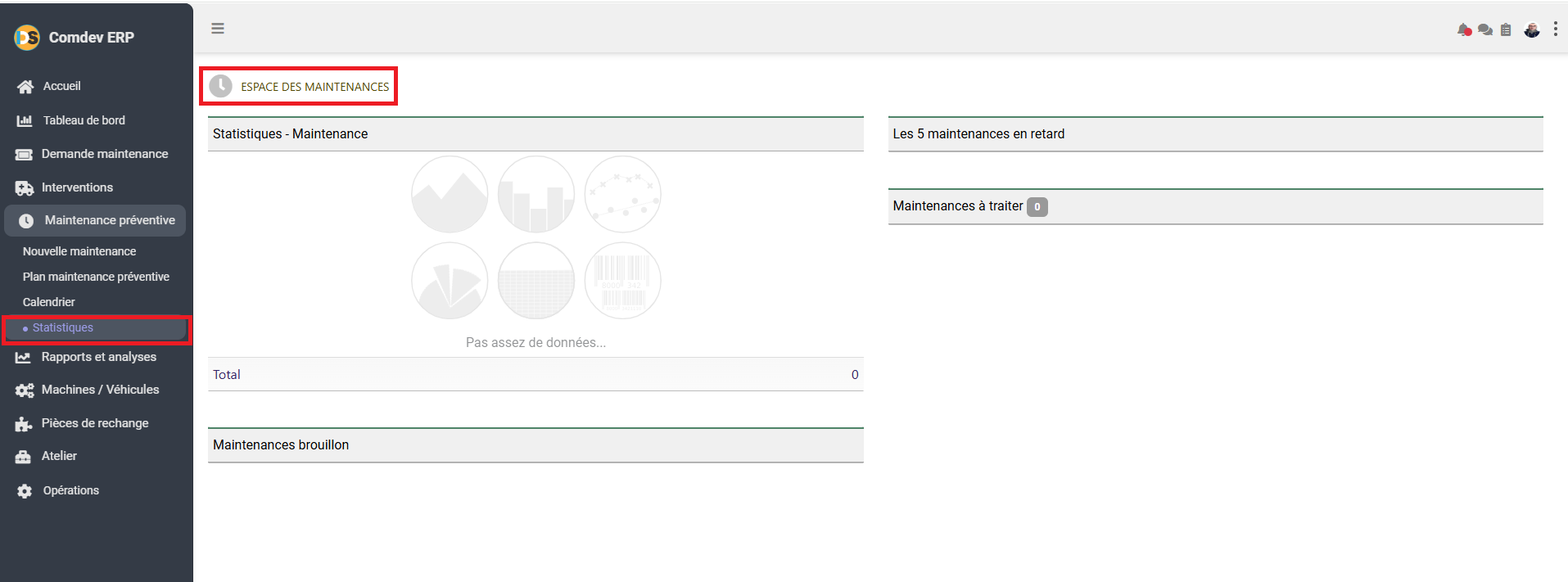Open Nouvelle maintenance
This screenshot has height=582, width=1568.
click(x=79, y=251)
